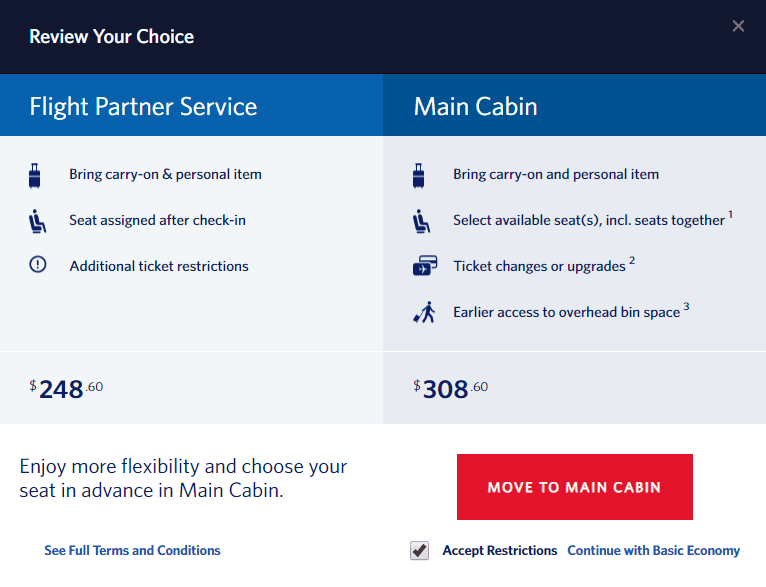The width and height of the screenshot is (766, 587).
Task: Close the Review Your Choice dialog
Action: (738, 26)
